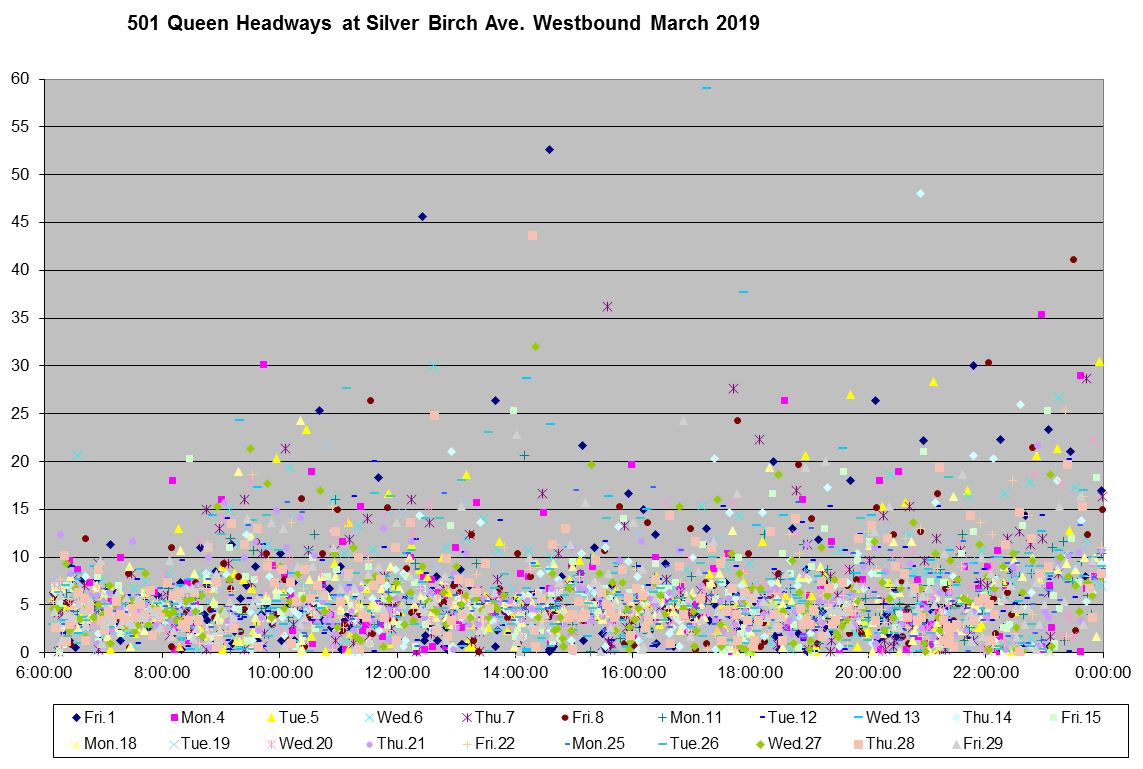This screenshot has height=769, width=1143.
Task: Select the Wed.27 green diamond legend marker
Action: tap(760, 743)
